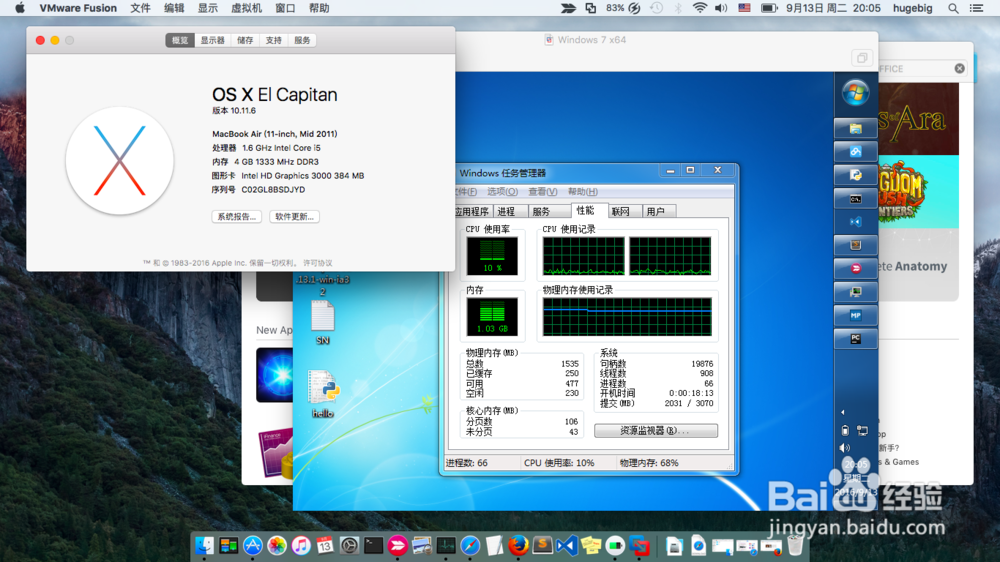Open Windows Explorer from the Windows 7 taskbar
Image resolution: width=1000 pixels, height=562 pixels.
click(x=855, y=128)
